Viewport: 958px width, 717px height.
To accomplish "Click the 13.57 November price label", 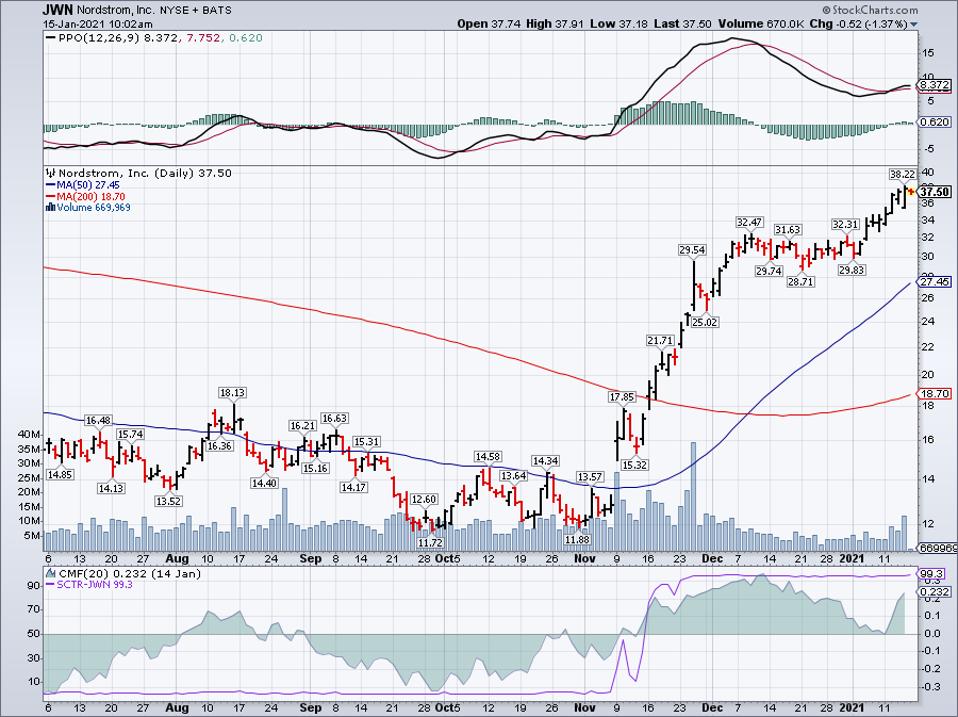I will (590, 476).
